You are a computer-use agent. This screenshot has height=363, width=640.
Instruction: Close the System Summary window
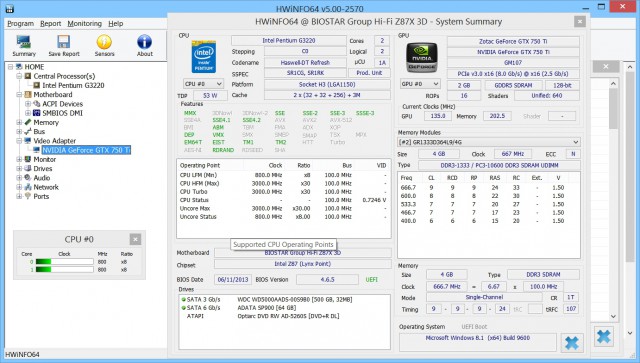click(580, 22)
